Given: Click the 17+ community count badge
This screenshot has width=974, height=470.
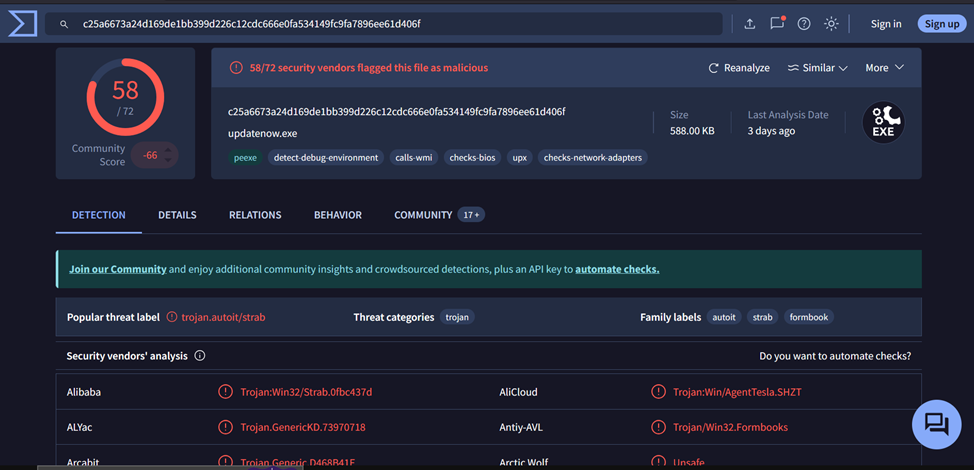Looking at the screenshot, I should [471, 215].
